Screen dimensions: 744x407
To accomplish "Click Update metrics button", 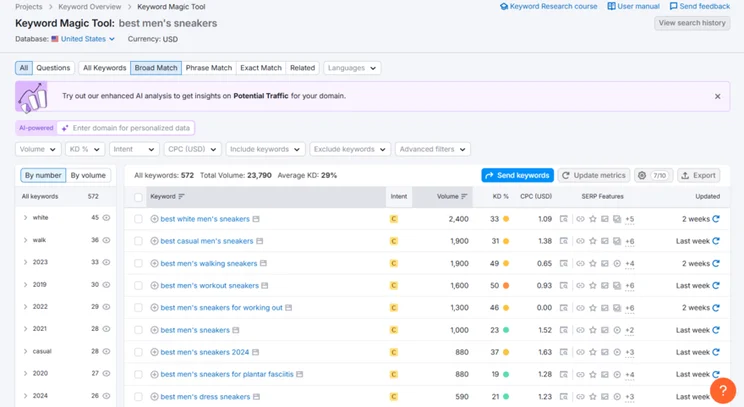I will 594,175.
